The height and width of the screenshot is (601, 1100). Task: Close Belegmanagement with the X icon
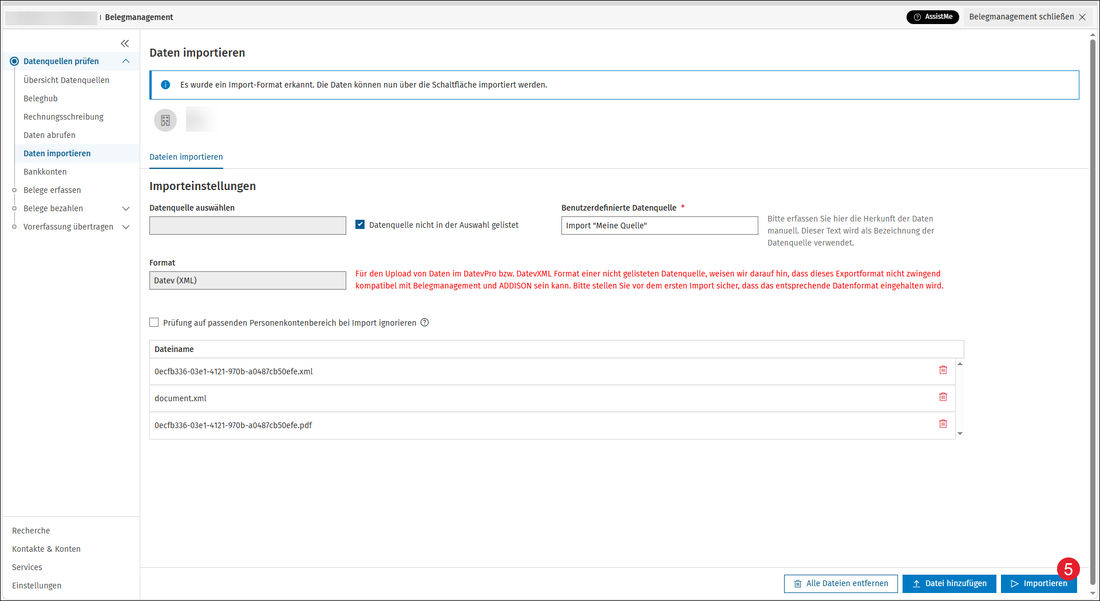coord(1082,18)
